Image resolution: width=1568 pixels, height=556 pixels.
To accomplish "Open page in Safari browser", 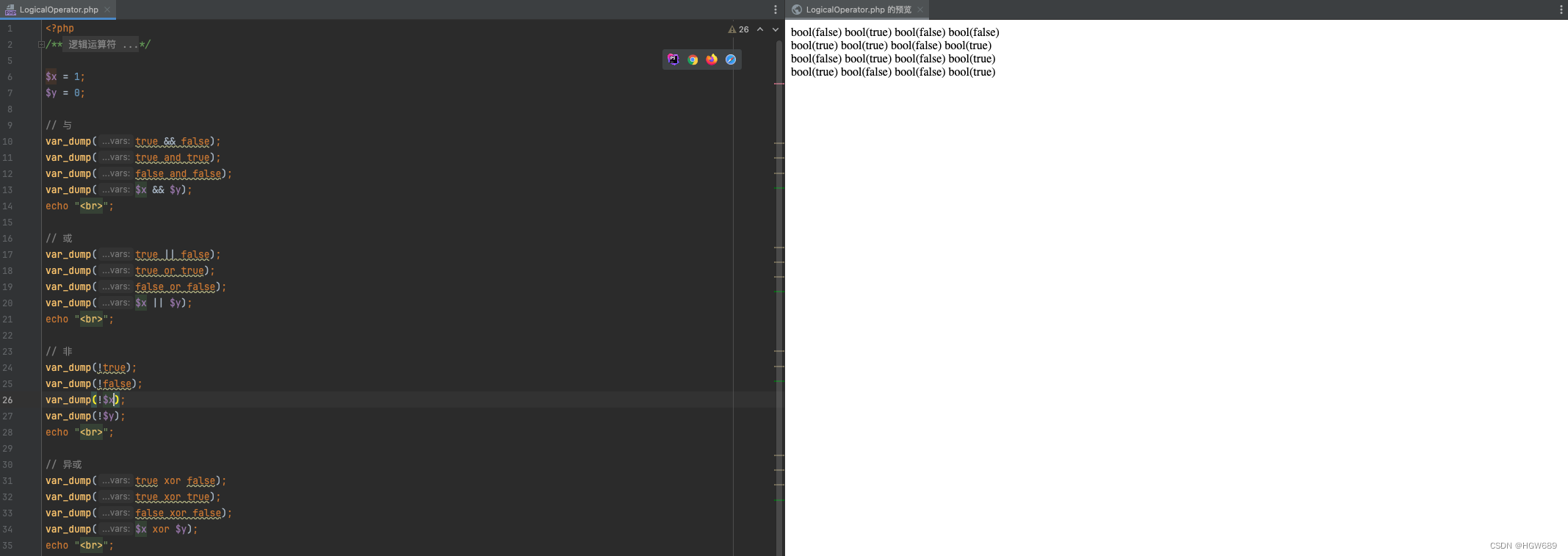I will pos(731,59).
